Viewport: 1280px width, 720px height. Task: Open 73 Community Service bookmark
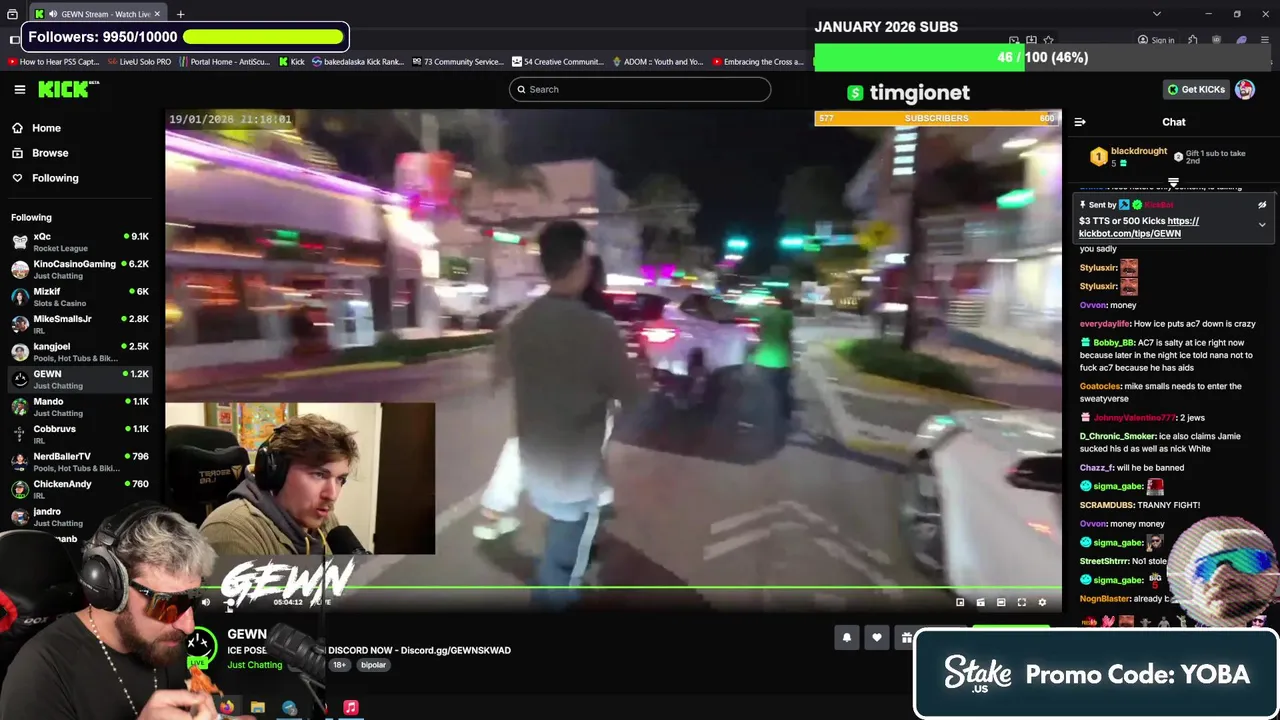458,62
